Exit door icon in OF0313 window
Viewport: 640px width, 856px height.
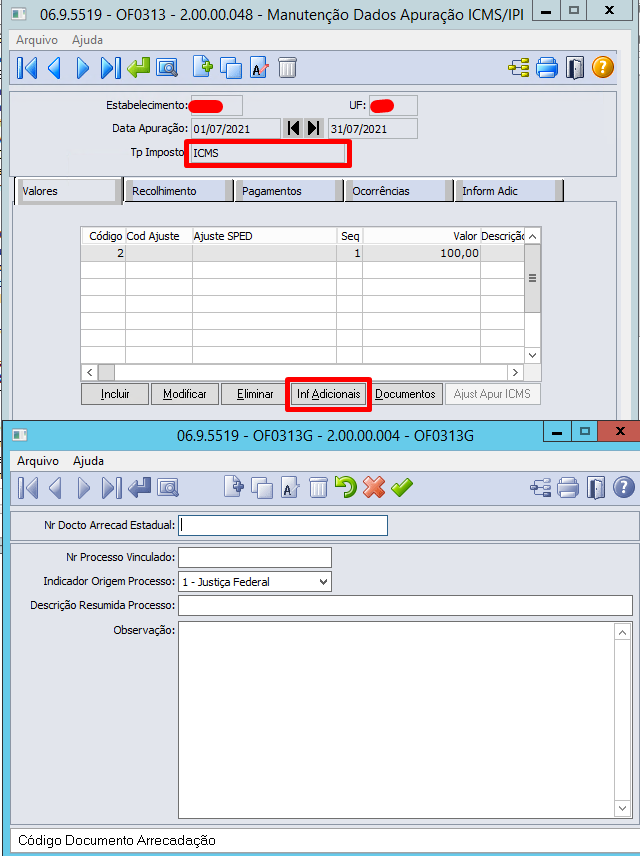coord(574,68)
